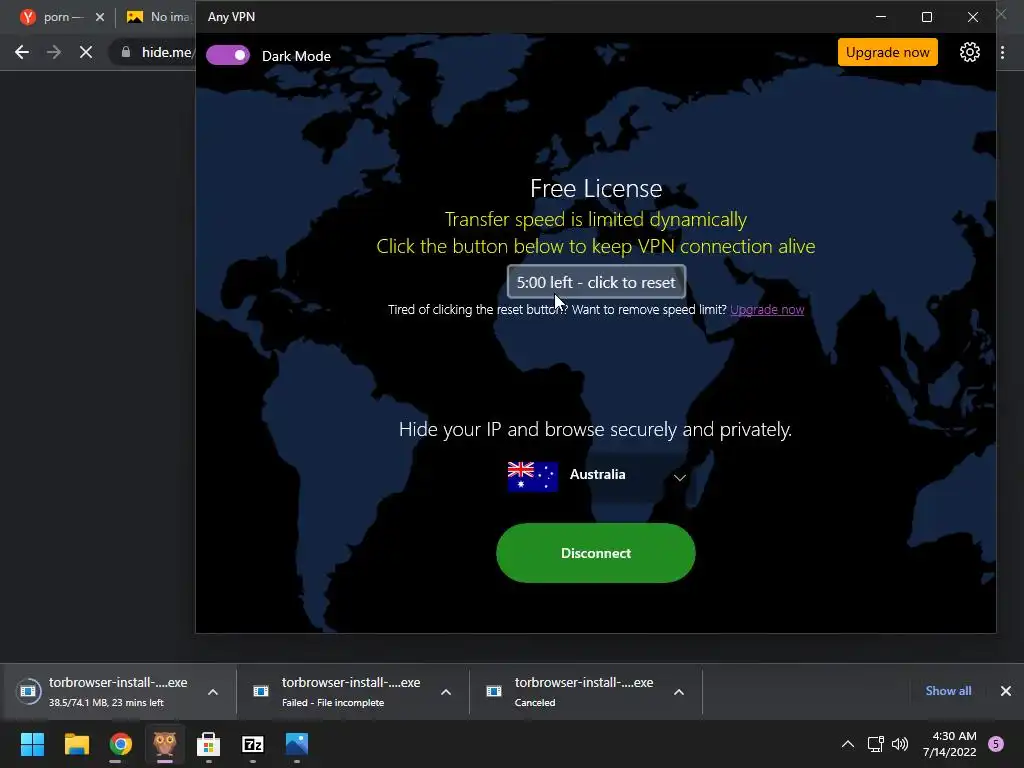Follow the Upgrade now purple link
This screenshot has height=768, width=1024.
[x=767, y=310]
